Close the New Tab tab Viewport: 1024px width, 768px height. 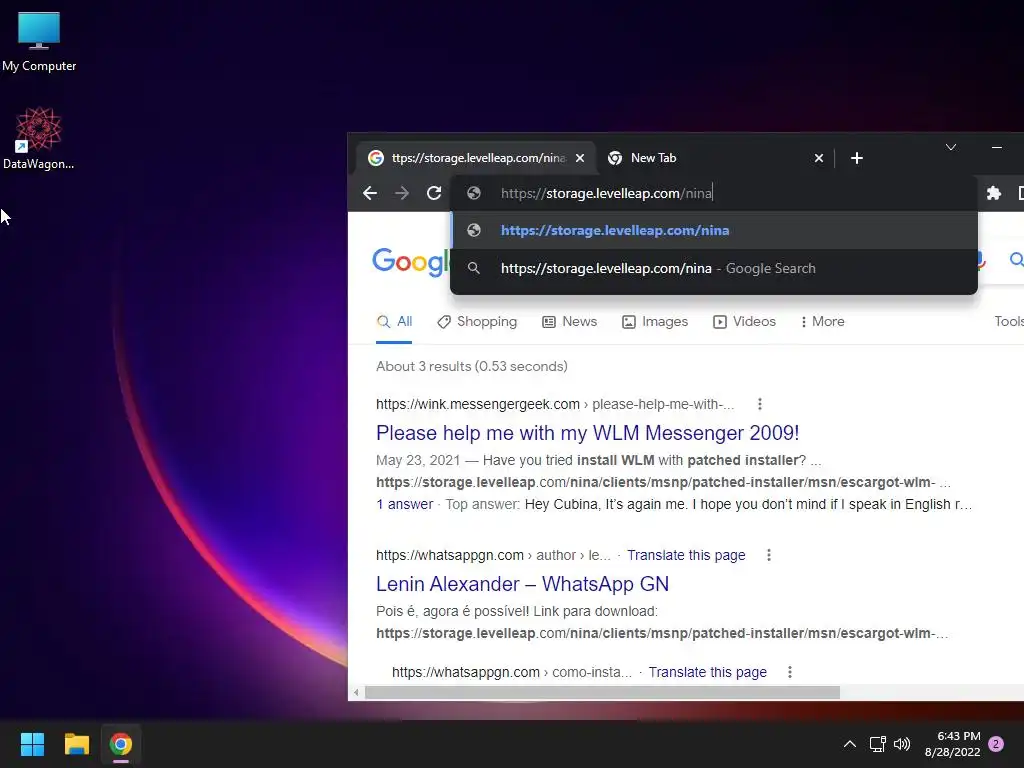click(x=818, y=158)
